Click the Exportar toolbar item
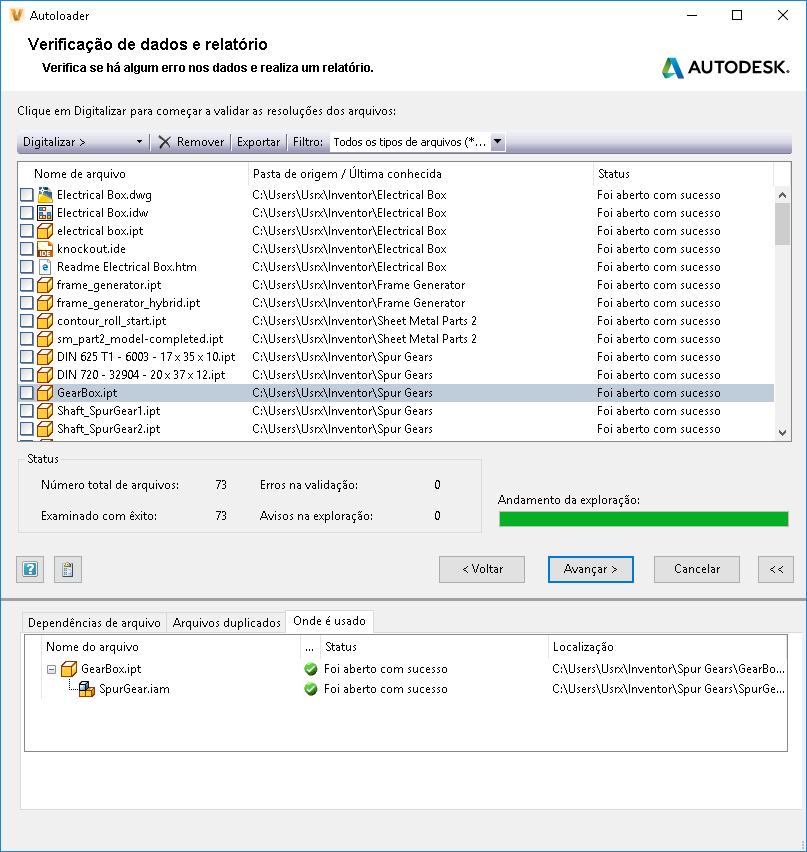The width and height of the screenshot is (807, 852). pyautogui.click(x=258, y=142)
